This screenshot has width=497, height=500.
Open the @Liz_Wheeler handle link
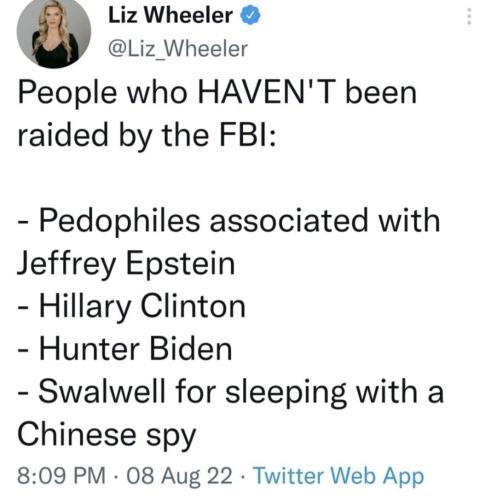coord(178,49)
